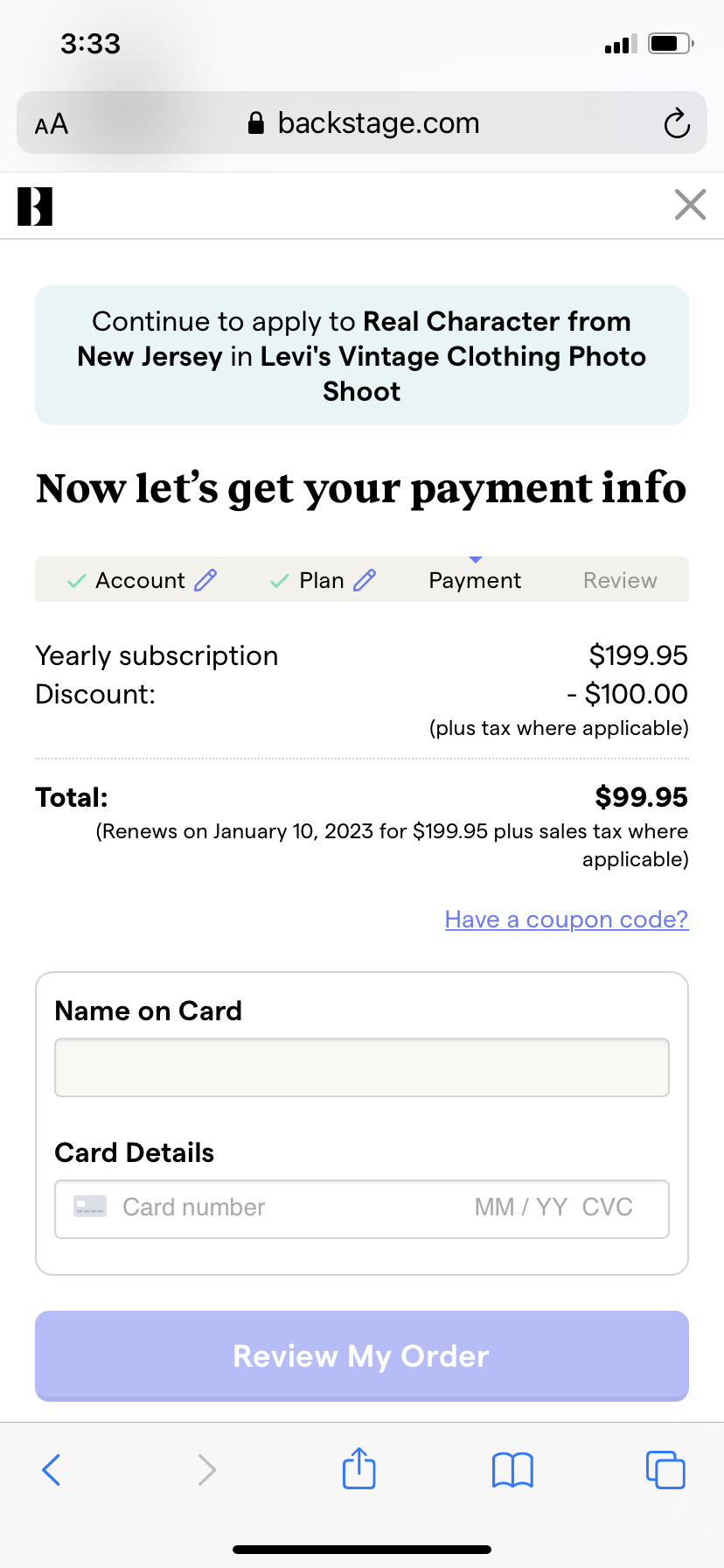Tap Safari's forward arrow
Viewport: 724px width, 1568px height.
coord(206,1470)
